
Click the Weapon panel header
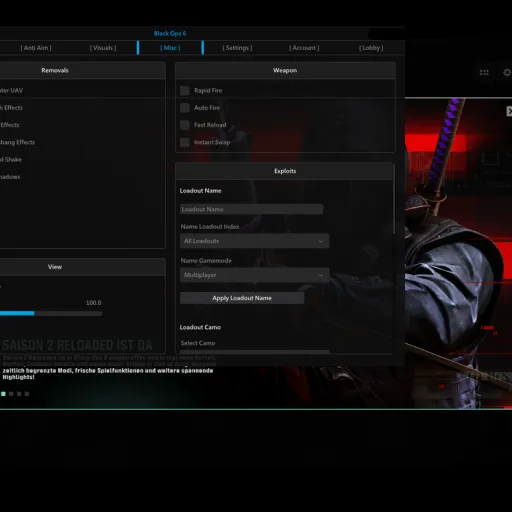(x=285, y=70)
